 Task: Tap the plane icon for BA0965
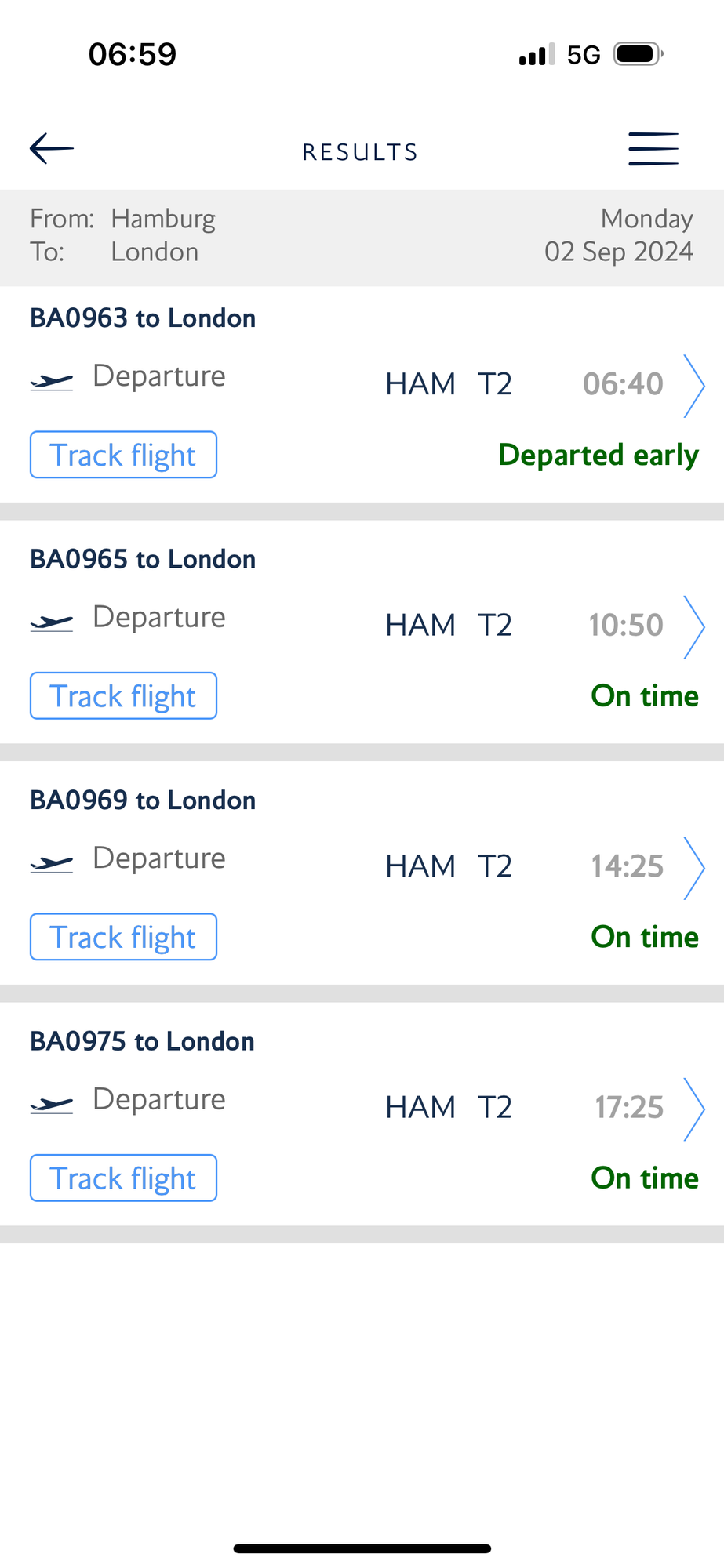[x=52, y=623]
